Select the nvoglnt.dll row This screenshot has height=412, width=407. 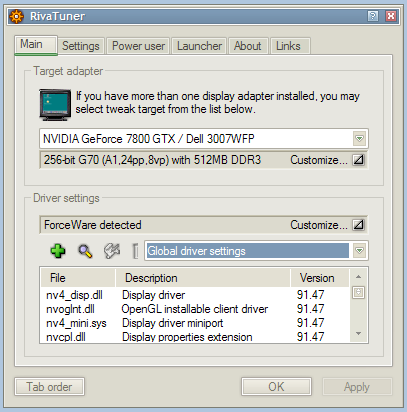195,309
